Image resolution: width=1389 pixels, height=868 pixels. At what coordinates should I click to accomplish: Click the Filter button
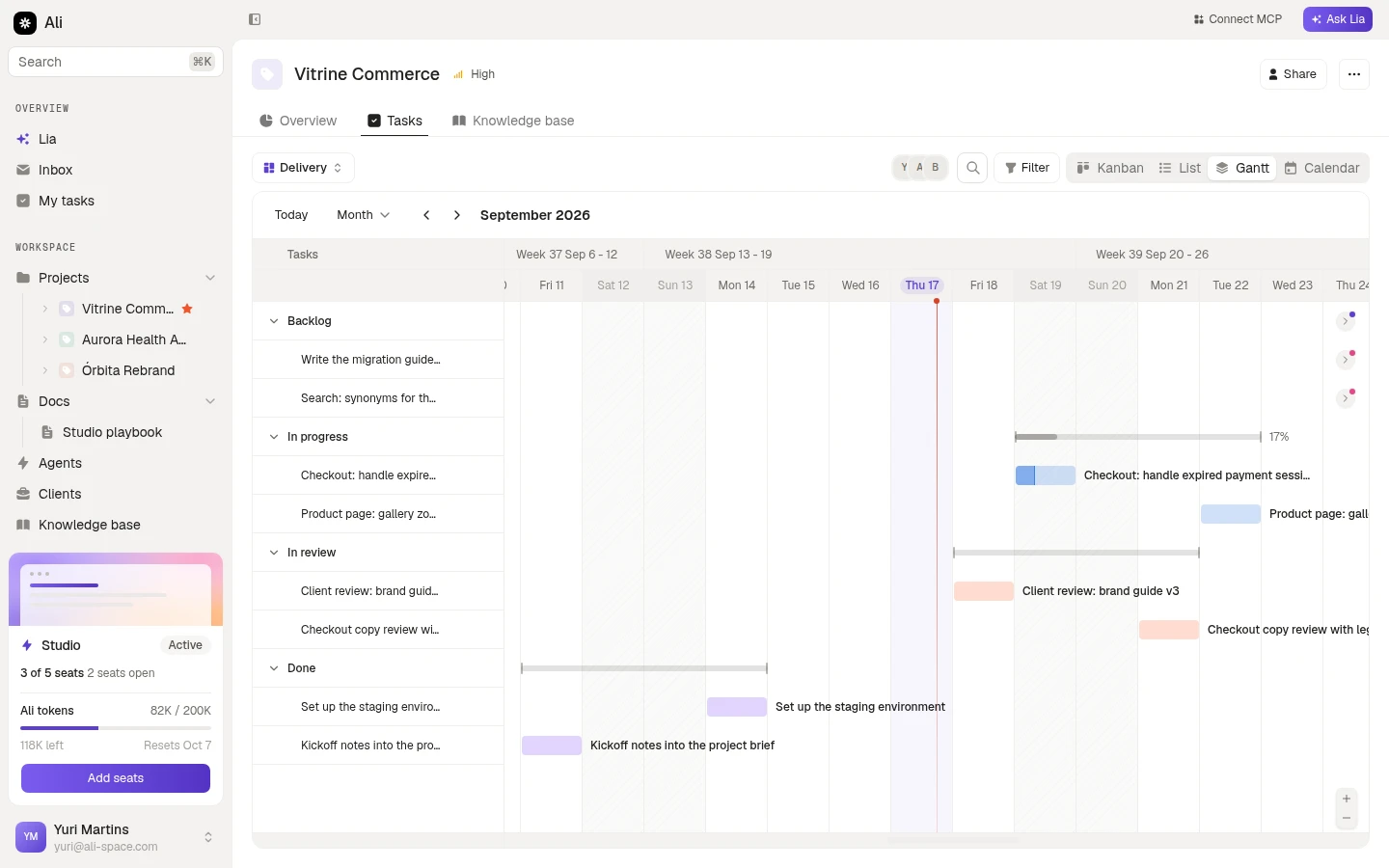coord(1027,168)
